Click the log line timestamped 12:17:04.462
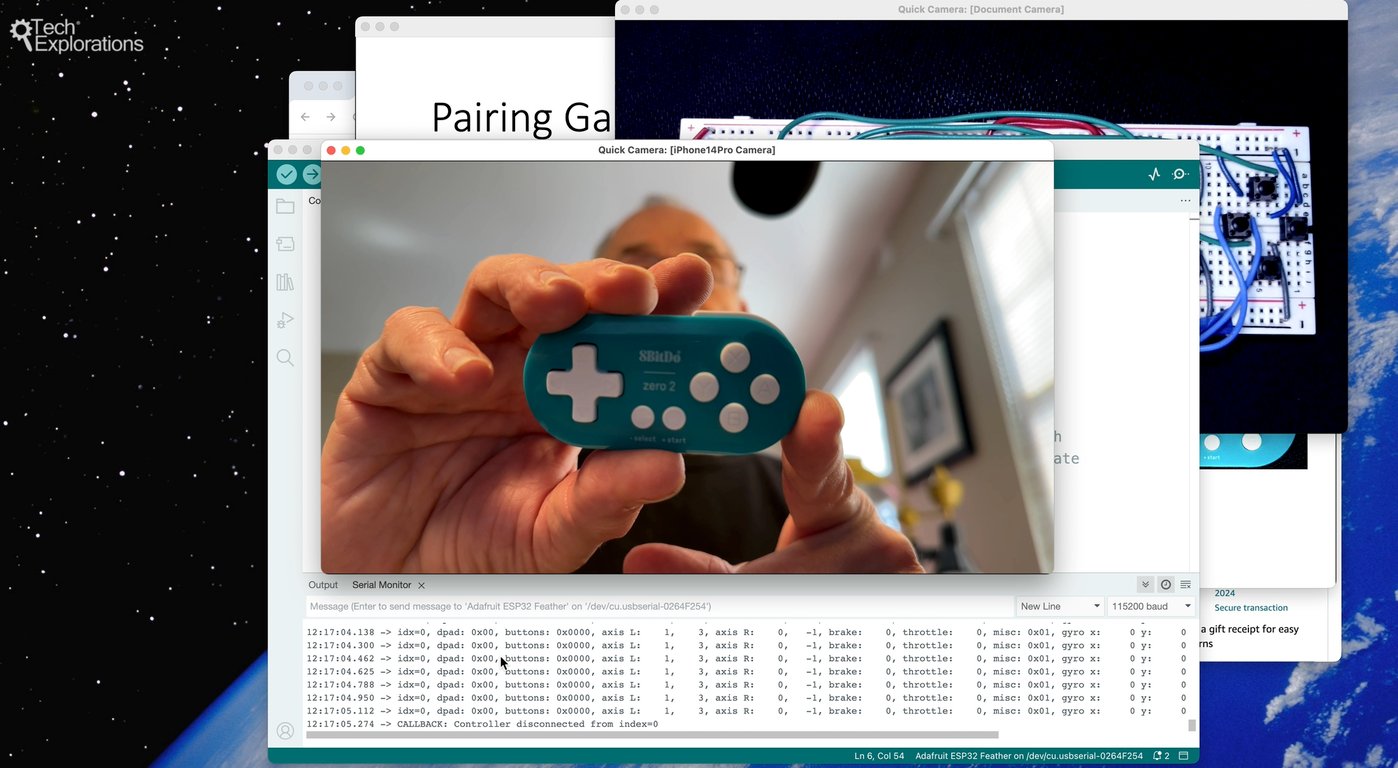Image resolution: width=1398 pixels, height=768 pixels. tap(746, 658)
